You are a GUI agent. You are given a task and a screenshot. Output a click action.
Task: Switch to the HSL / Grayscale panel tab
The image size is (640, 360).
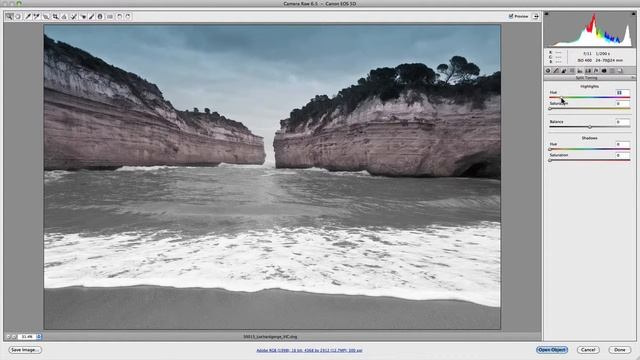click(x=572, y=71)
